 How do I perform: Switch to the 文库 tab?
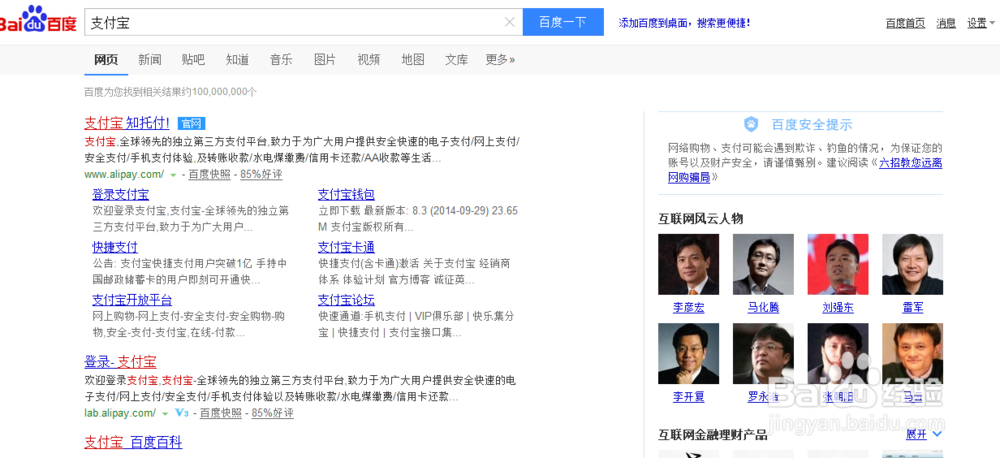457,60
